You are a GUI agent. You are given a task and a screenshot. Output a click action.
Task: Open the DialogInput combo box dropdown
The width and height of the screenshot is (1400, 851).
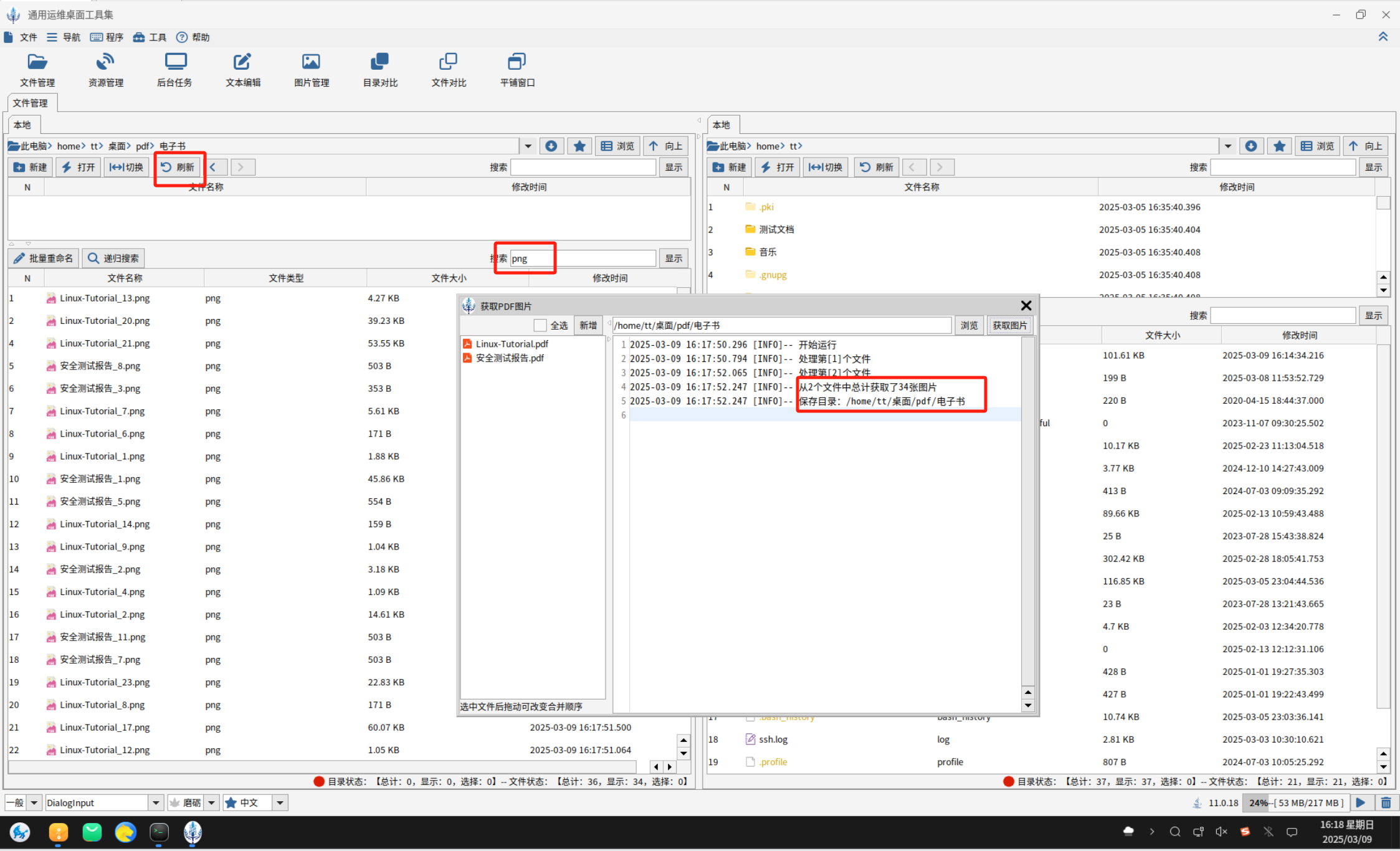click(156, 802)
